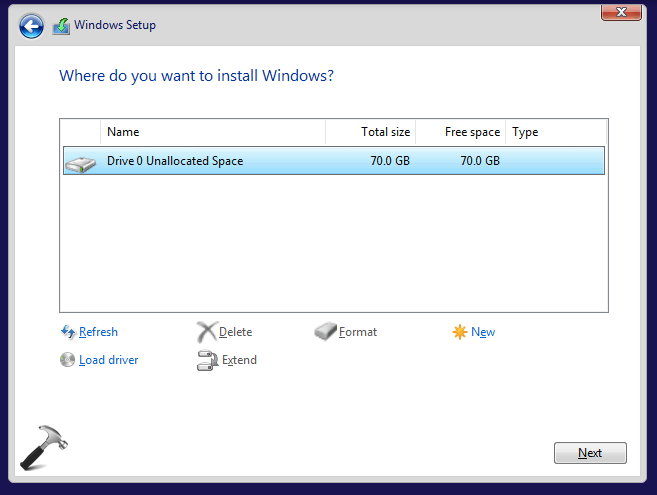This screenshot has height=495, width=657.
Task: Click the Delete X icon
Action: coord(206,332)
